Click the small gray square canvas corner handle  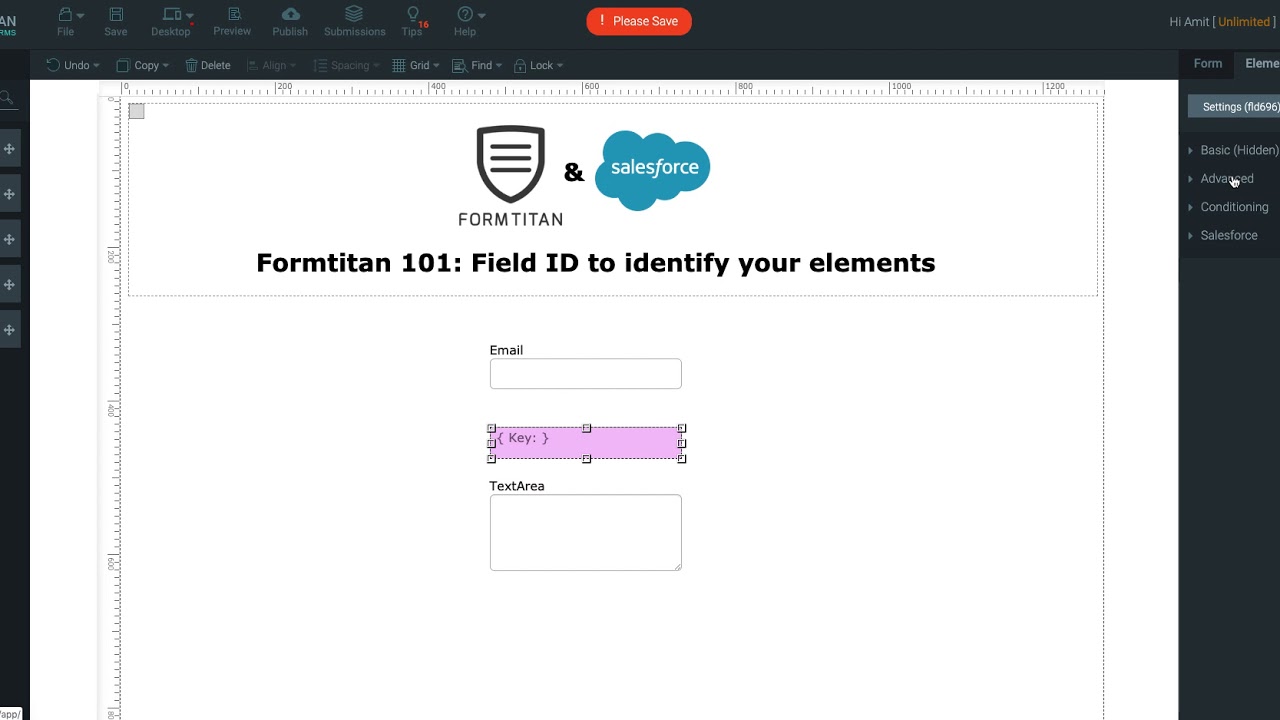[137, 111]
